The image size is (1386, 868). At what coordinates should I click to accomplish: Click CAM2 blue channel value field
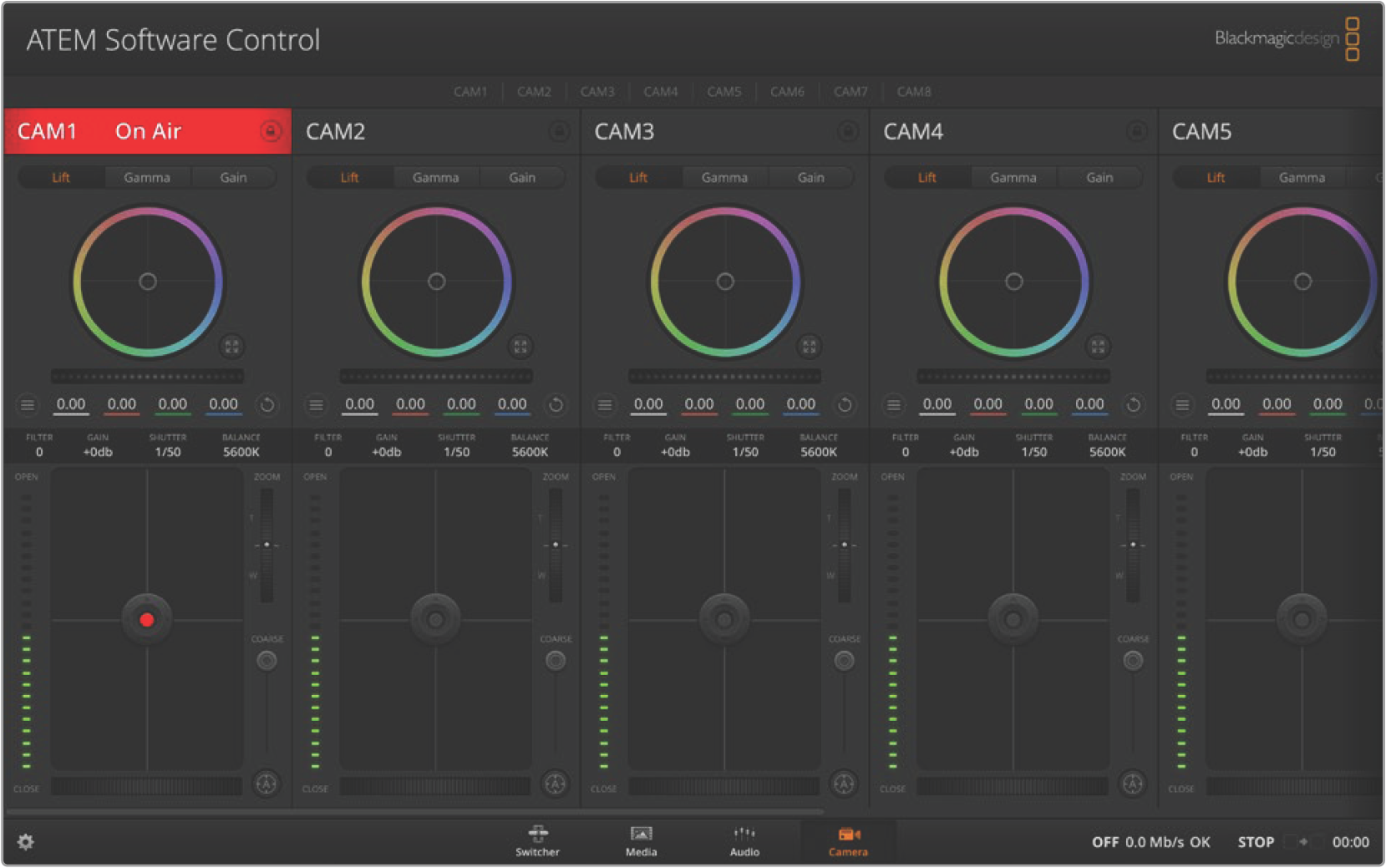coord(512,405)
